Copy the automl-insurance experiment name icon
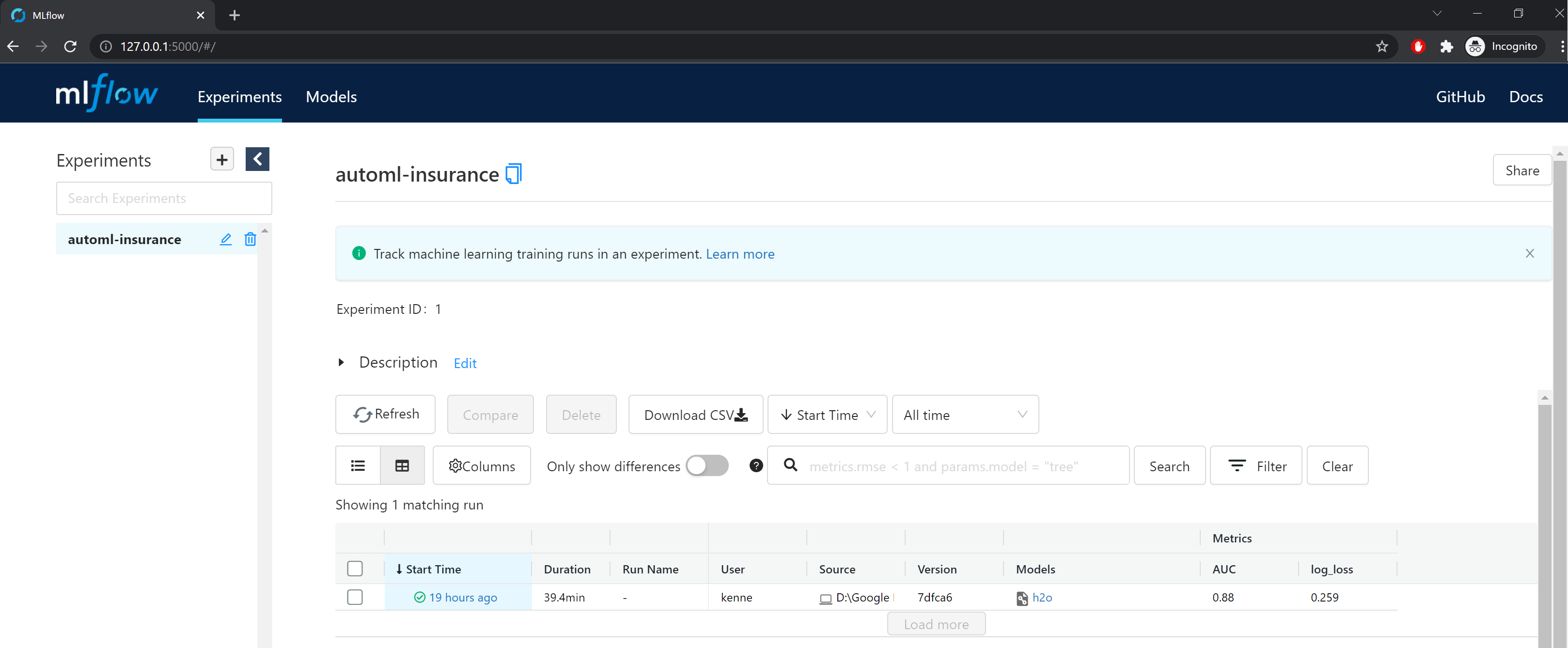This screenshot has width=1568, height=648. pos(513,174)
